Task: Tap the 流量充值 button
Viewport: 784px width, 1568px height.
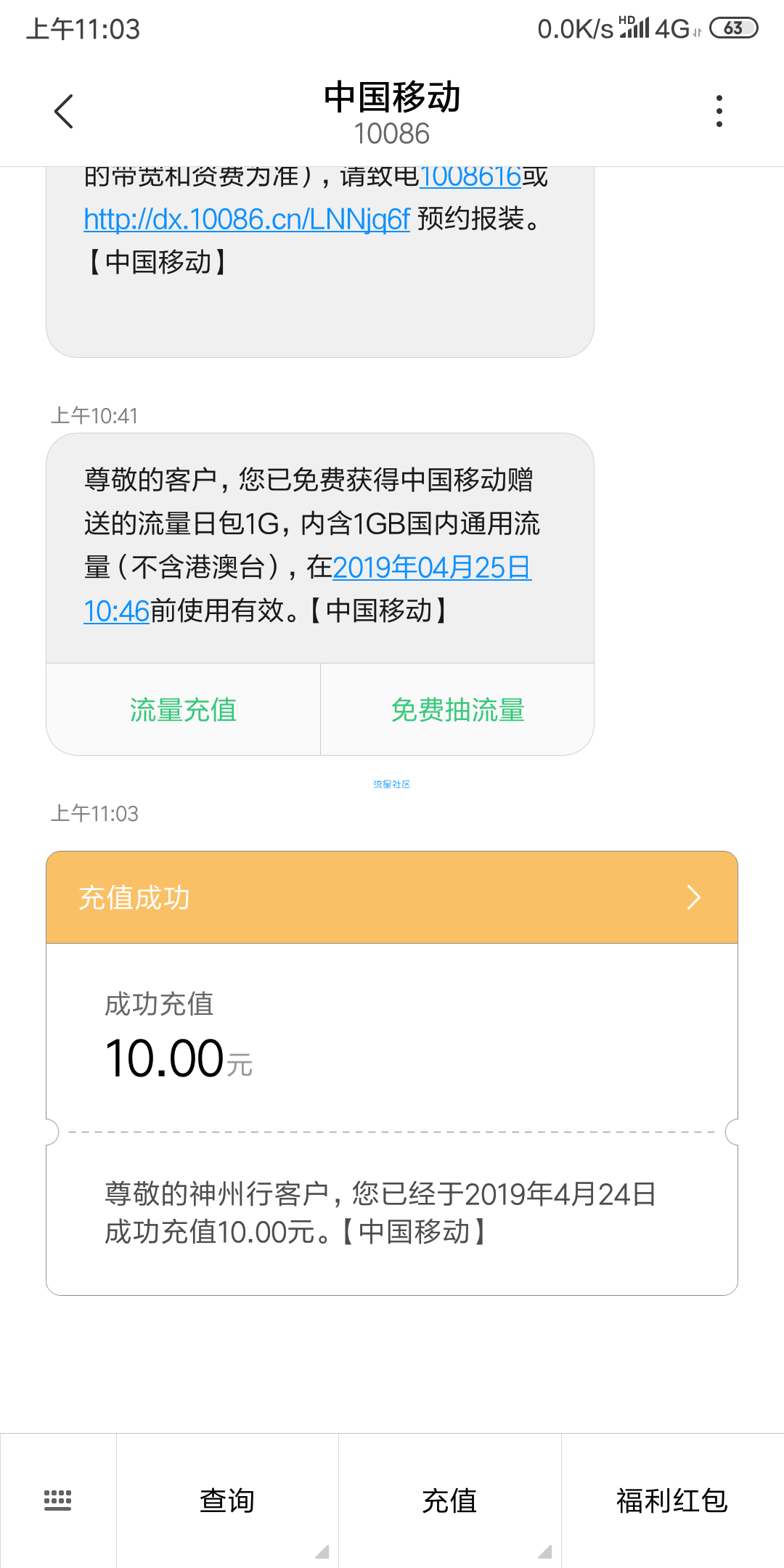Action: (184, 710)
